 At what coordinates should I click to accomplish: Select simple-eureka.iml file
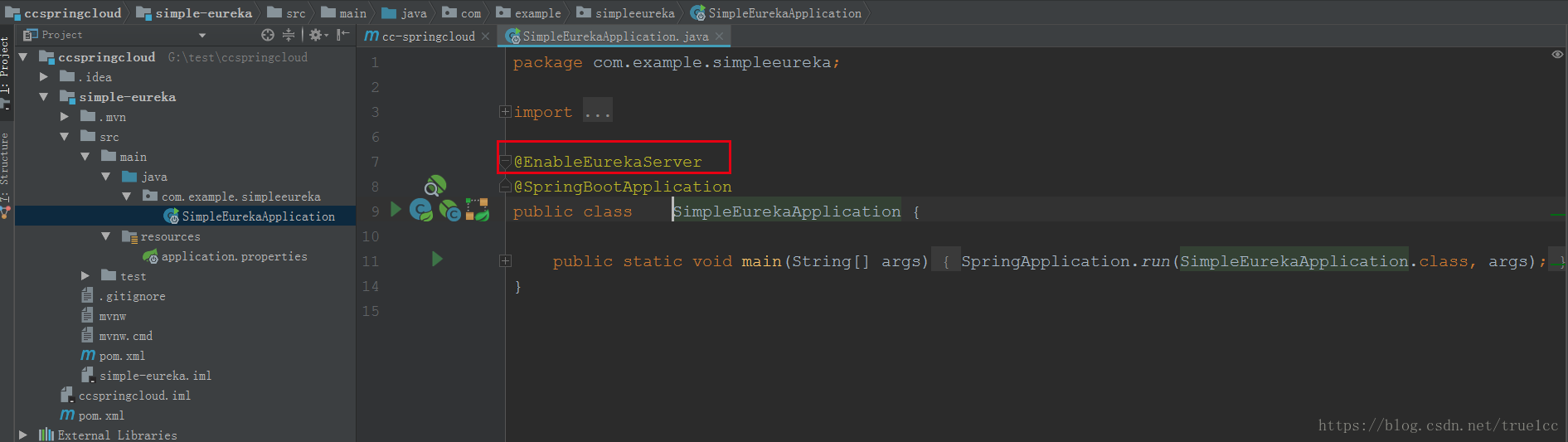(x=155, y=376)
